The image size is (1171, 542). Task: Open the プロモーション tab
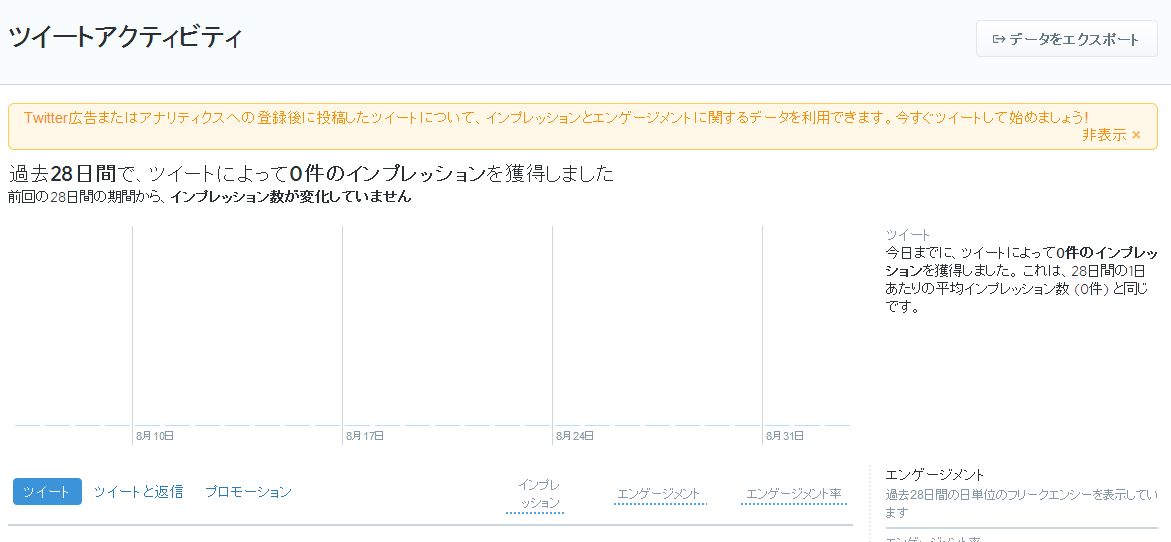248,492
